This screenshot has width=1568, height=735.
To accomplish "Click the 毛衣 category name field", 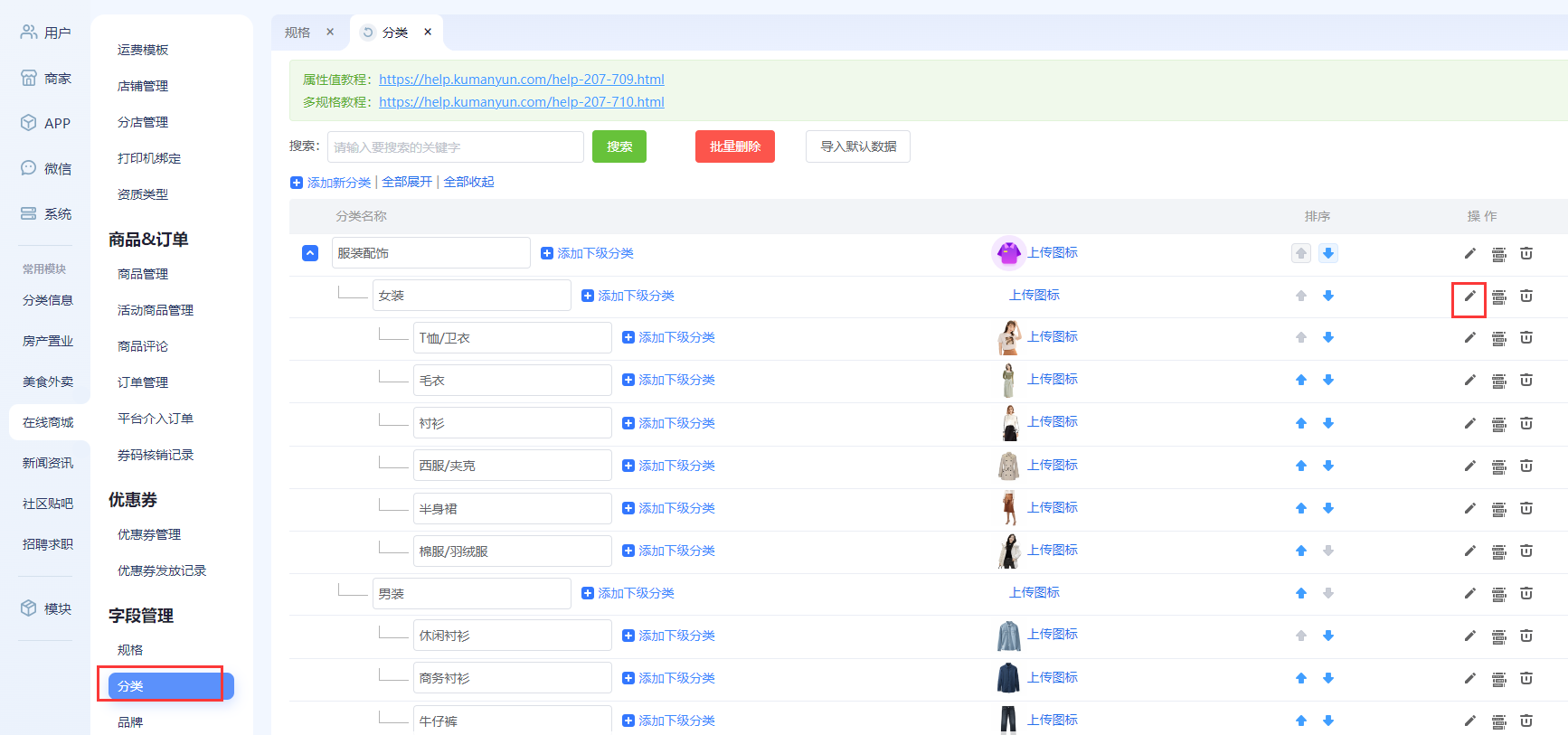I will point(513,381).
